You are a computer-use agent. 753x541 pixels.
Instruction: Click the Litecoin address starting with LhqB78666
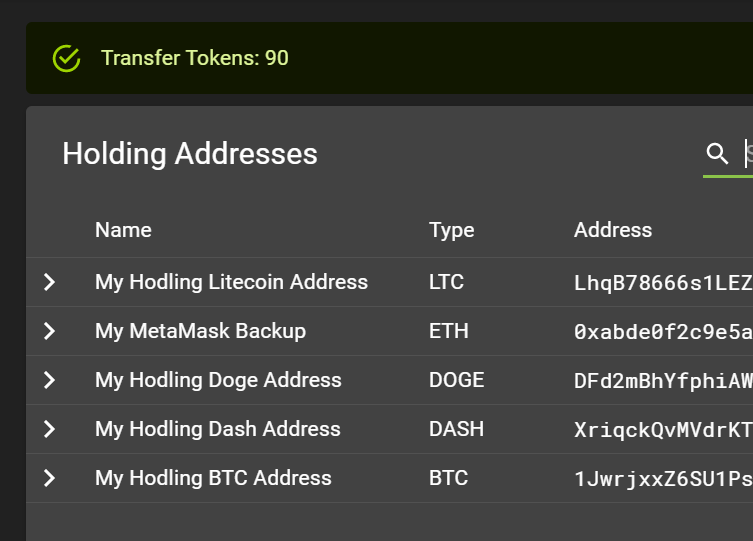[x=663, y=283]
